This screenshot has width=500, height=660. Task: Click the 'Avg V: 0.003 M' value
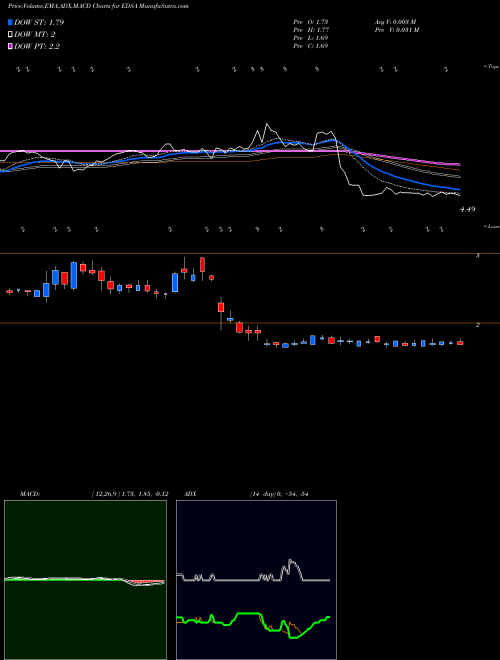tap(395, 21)
